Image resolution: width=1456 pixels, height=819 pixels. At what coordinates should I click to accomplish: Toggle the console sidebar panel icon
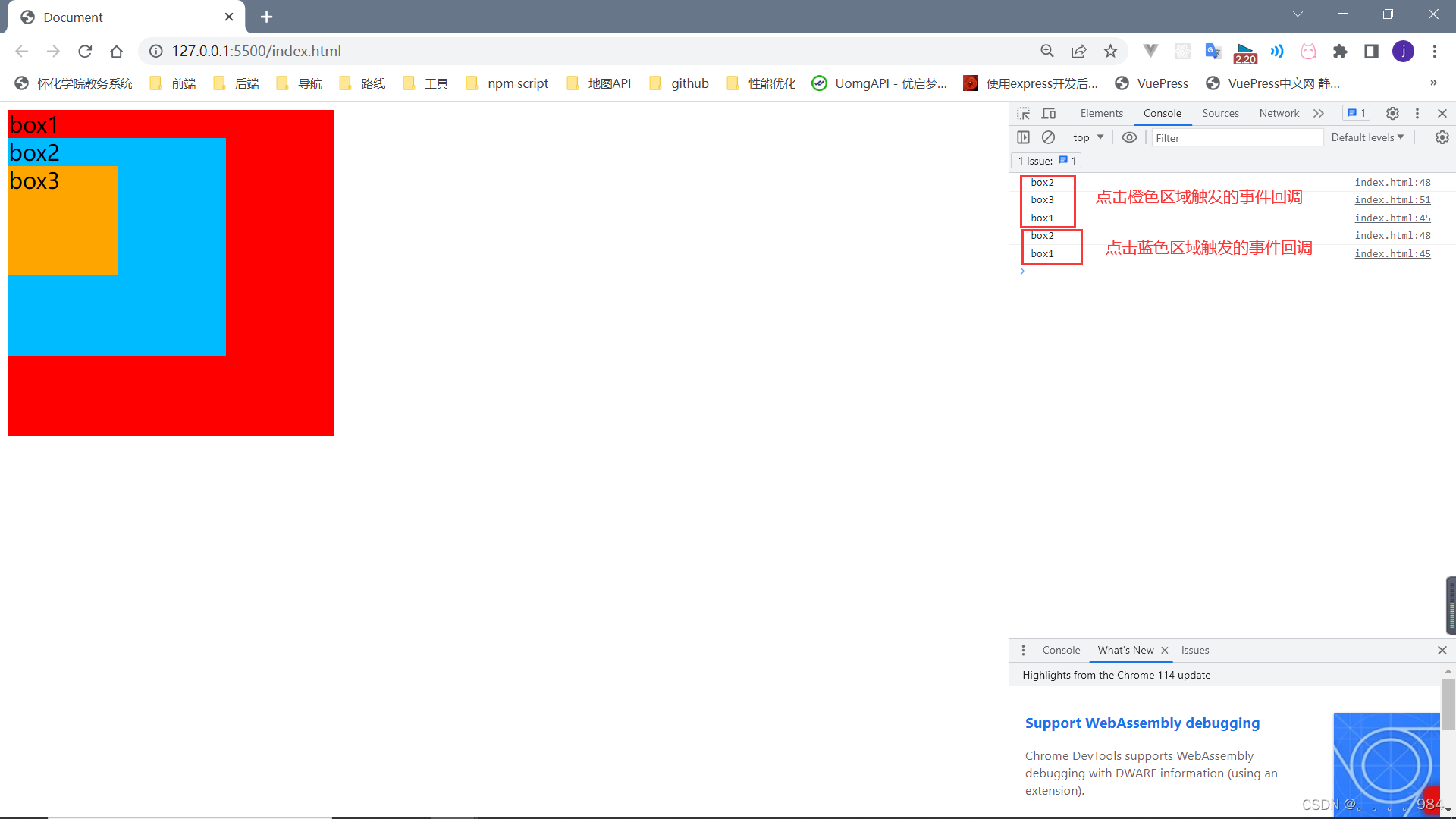click(1023, 137)
